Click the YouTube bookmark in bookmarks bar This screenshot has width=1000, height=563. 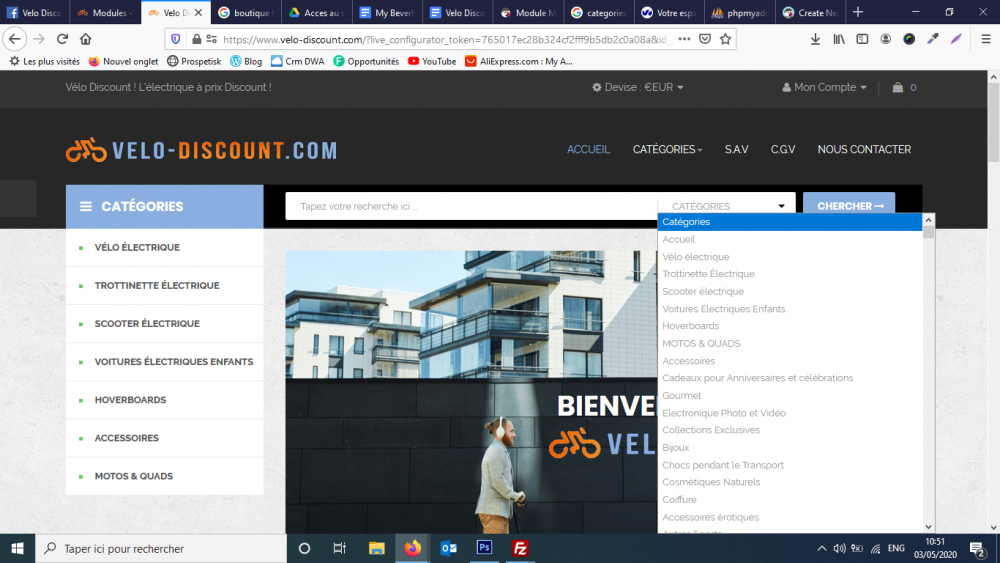(432, 61)
